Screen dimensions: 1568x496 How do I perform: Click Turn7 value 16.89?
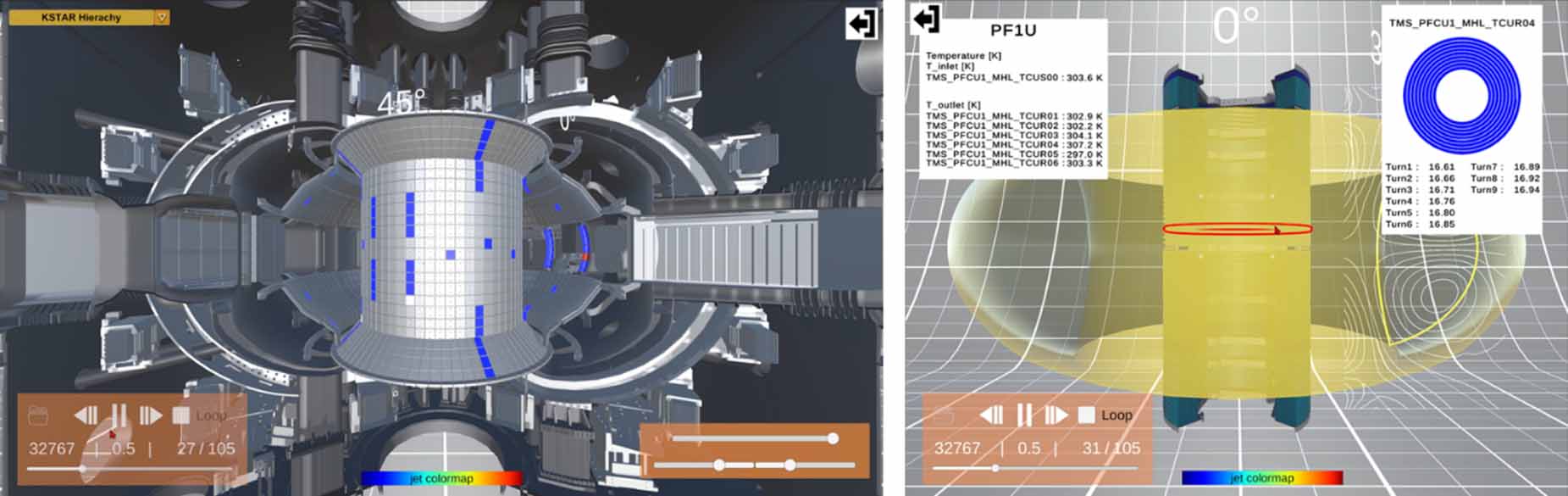point(1526,167)
